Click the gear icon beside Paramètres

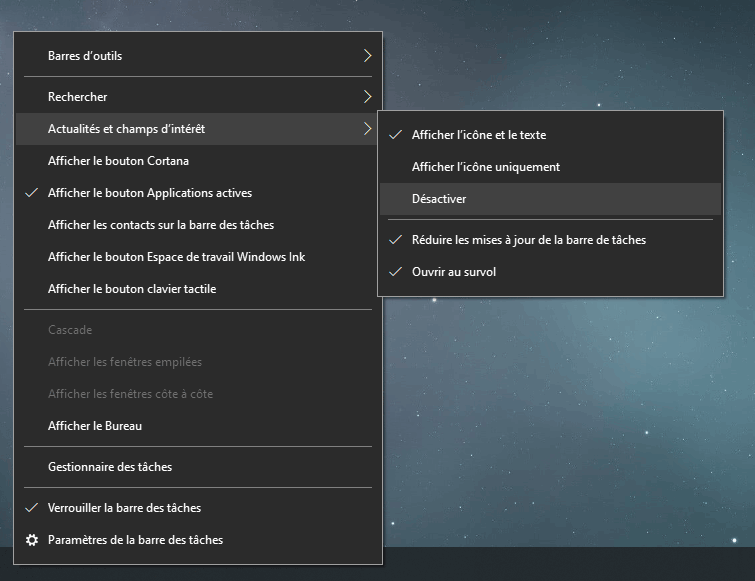tap(32, 540)
